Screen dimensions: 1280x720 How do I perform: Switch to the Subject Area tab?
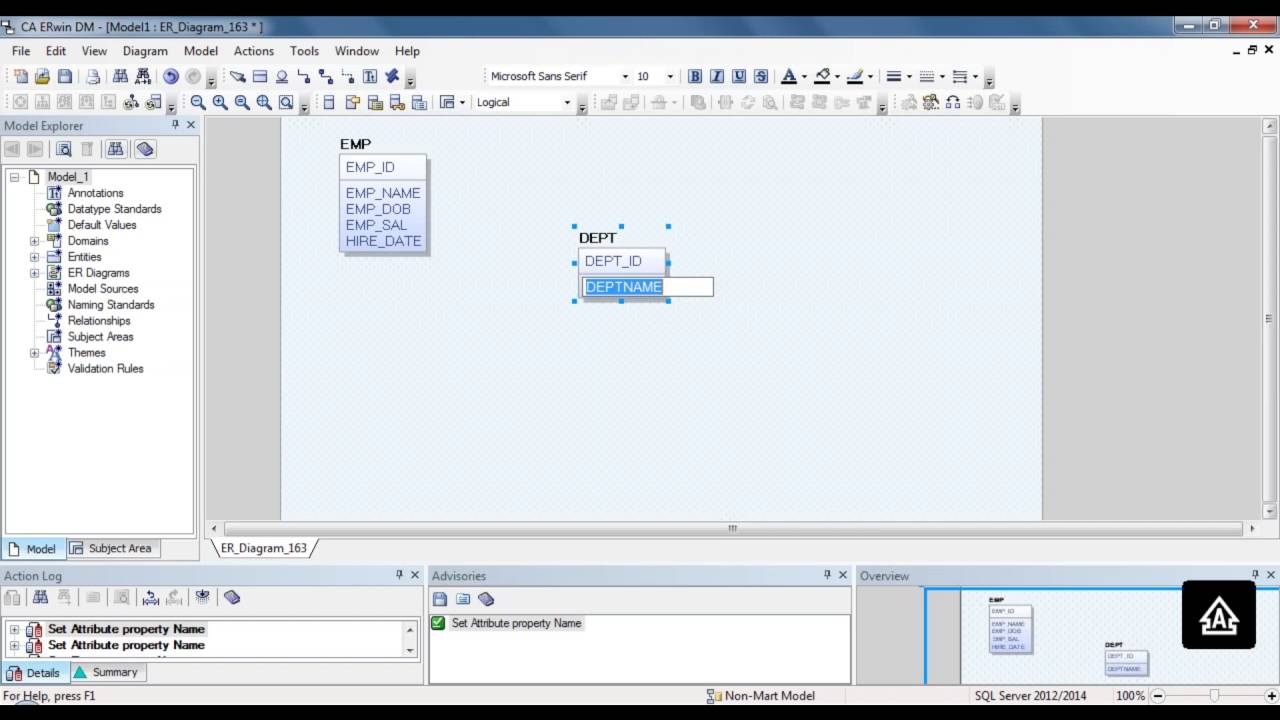(x=111, y=548)
